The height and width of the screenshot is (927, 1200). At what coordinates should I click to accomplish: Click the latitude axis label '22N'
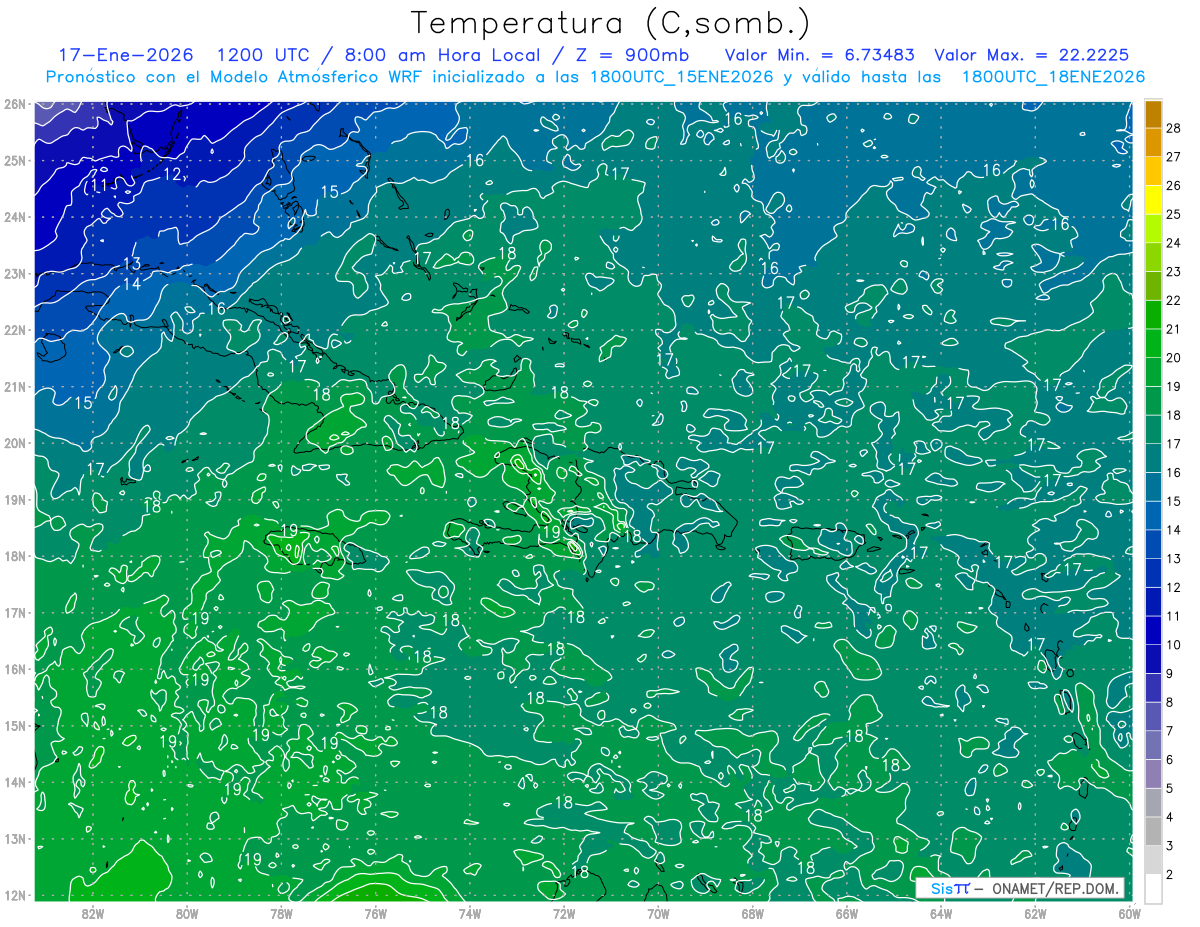coord(15,330)
